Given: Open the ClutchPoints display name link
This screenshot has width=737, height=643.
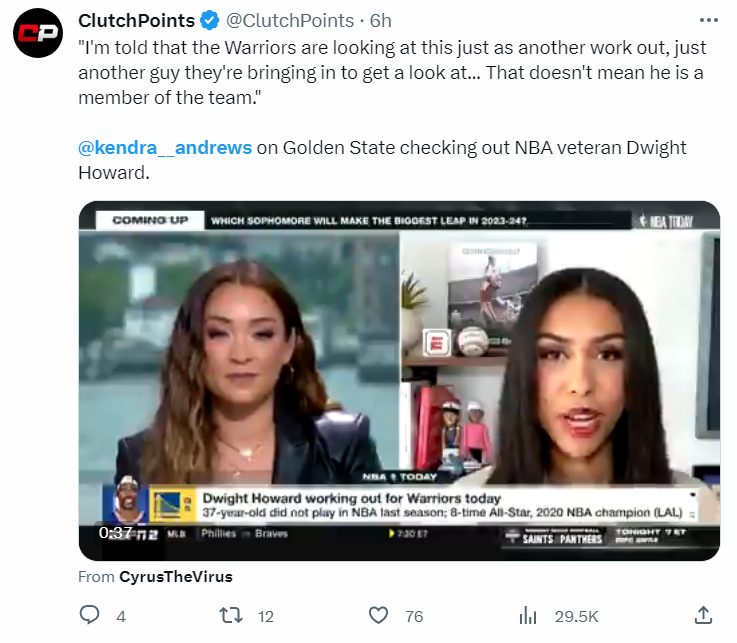Looking at the screenshot, I should pos(136,20).
